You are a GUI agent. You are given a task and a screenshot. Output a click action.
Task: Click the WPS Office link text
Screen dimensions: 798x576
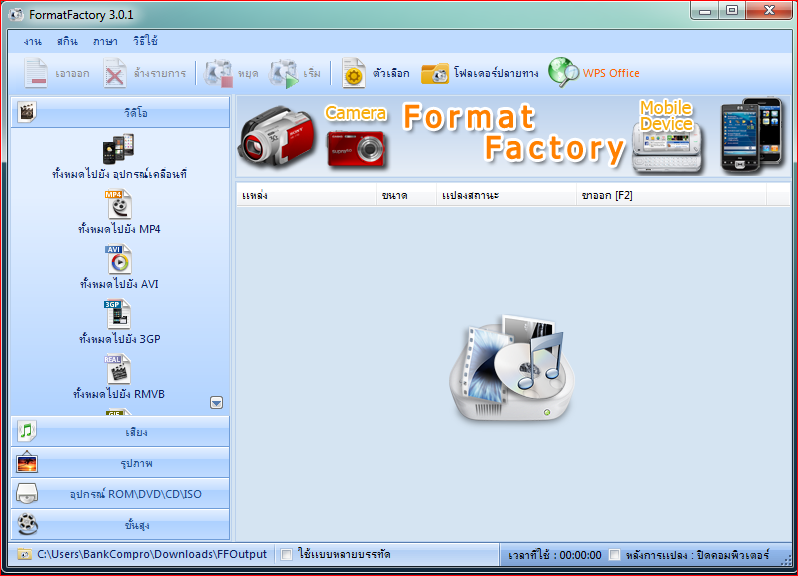point(611,73)
